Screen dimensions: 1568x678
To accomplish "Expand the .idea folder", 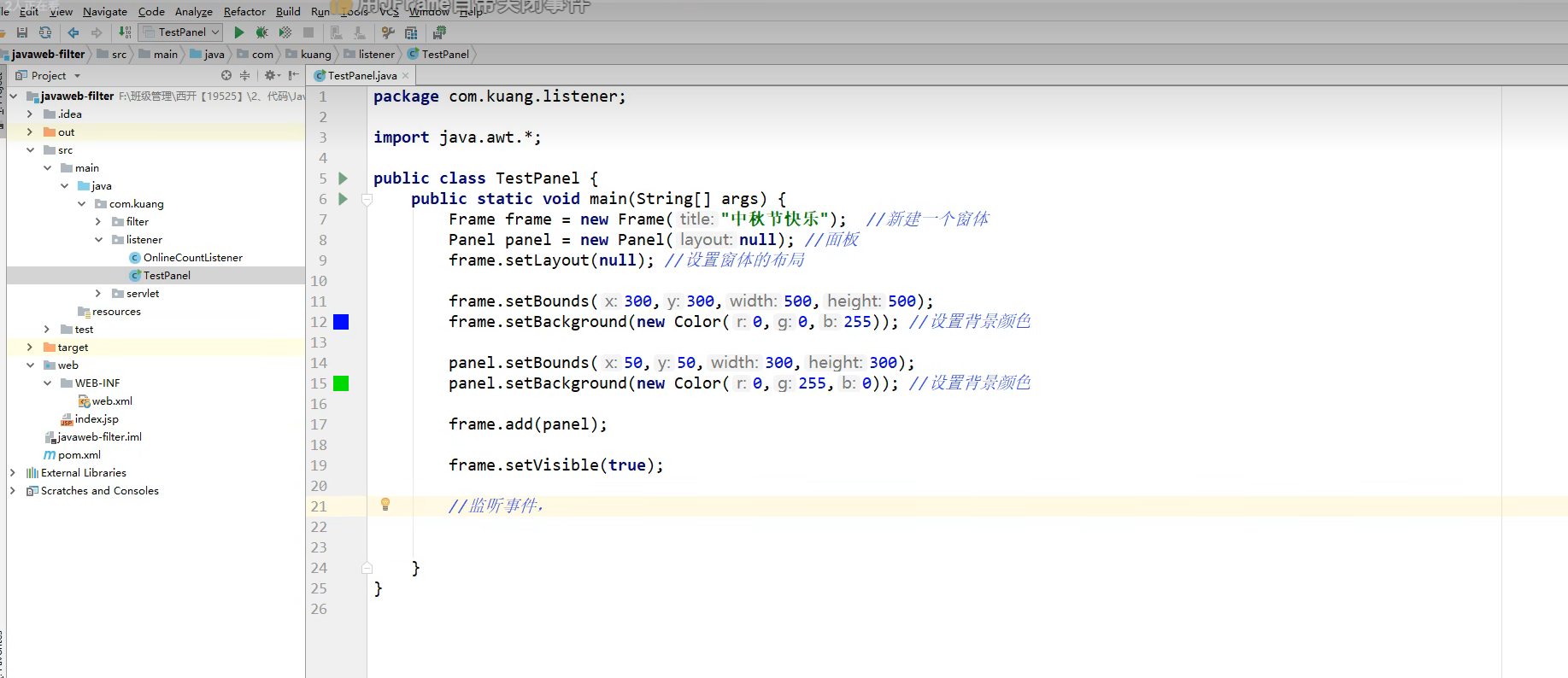I will click(x=30, y=114).
